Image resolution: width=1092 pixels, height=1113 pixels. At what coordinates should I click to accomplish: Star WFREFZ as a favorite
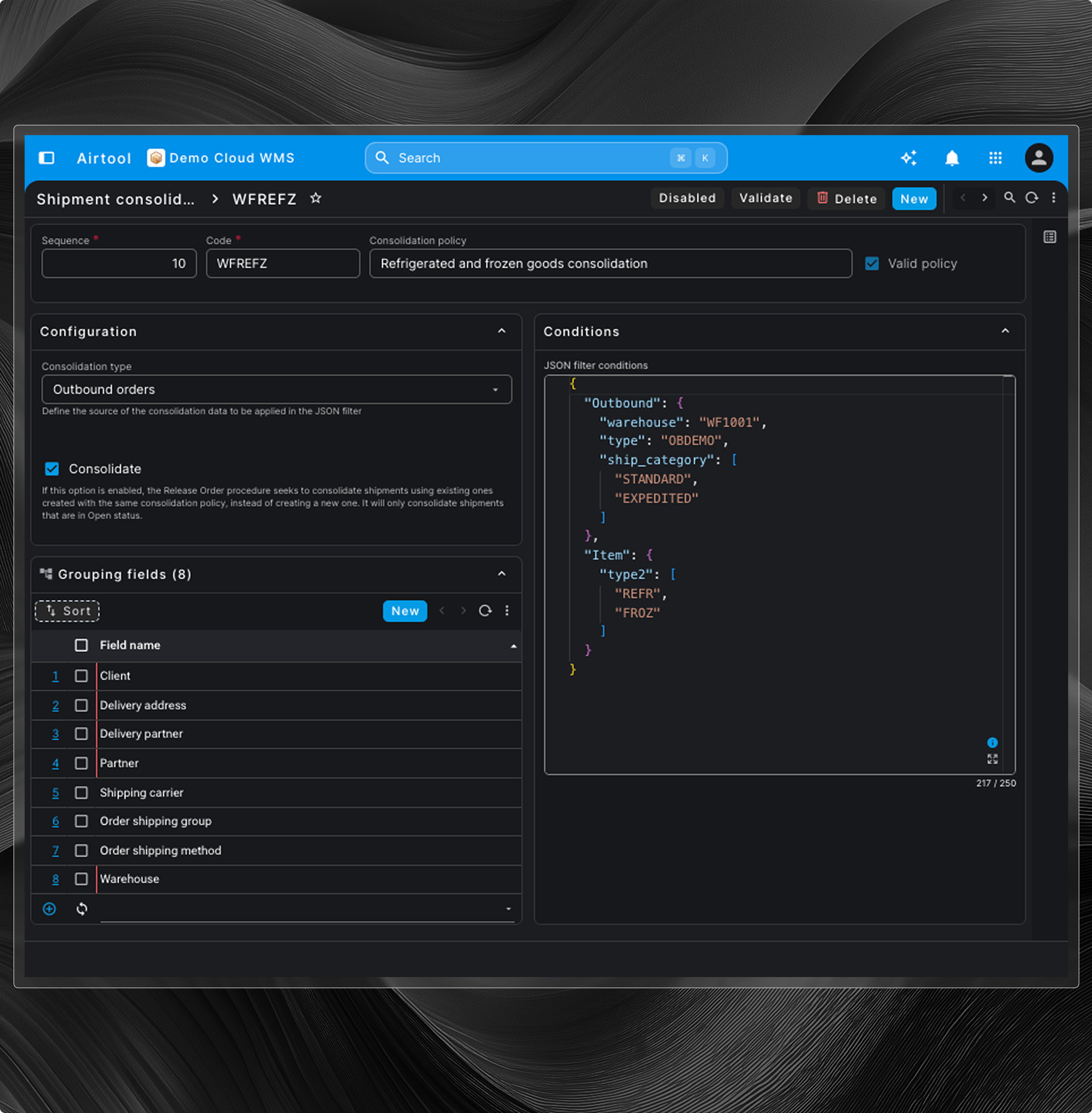[316, 198]
